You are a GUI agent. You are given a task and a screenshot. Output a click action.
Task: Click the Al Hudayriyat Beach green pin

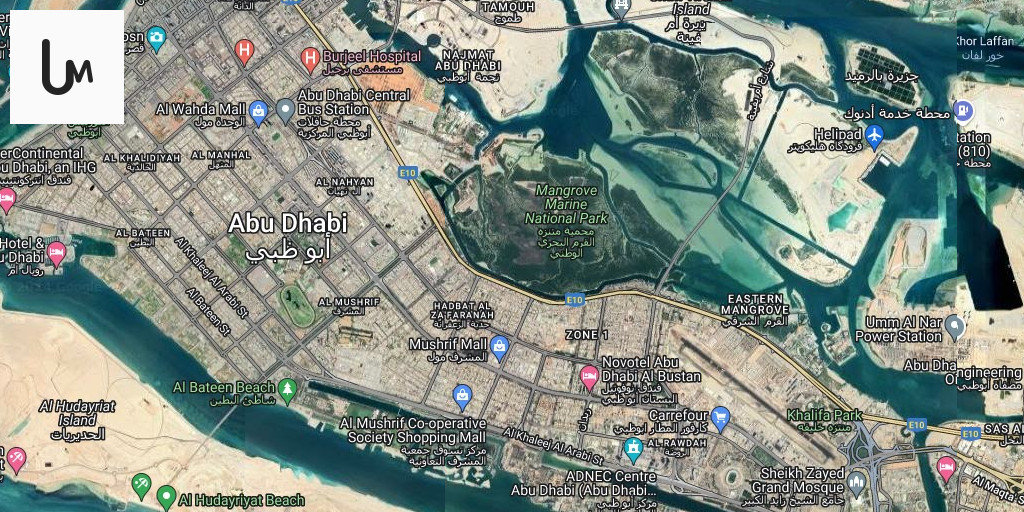(x=166, y=498)
